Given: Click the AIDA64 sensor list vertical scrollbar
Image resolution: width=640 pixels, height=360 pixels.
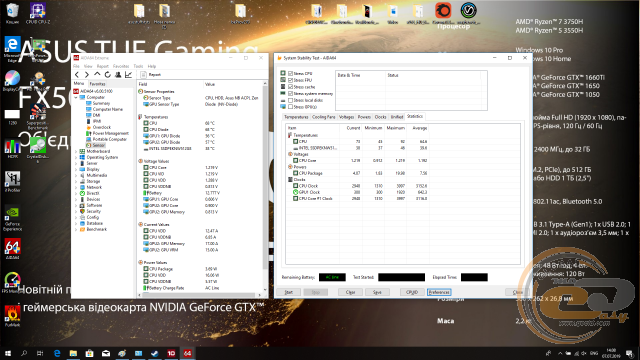Looking at the screenshot, I should [265, 186].
